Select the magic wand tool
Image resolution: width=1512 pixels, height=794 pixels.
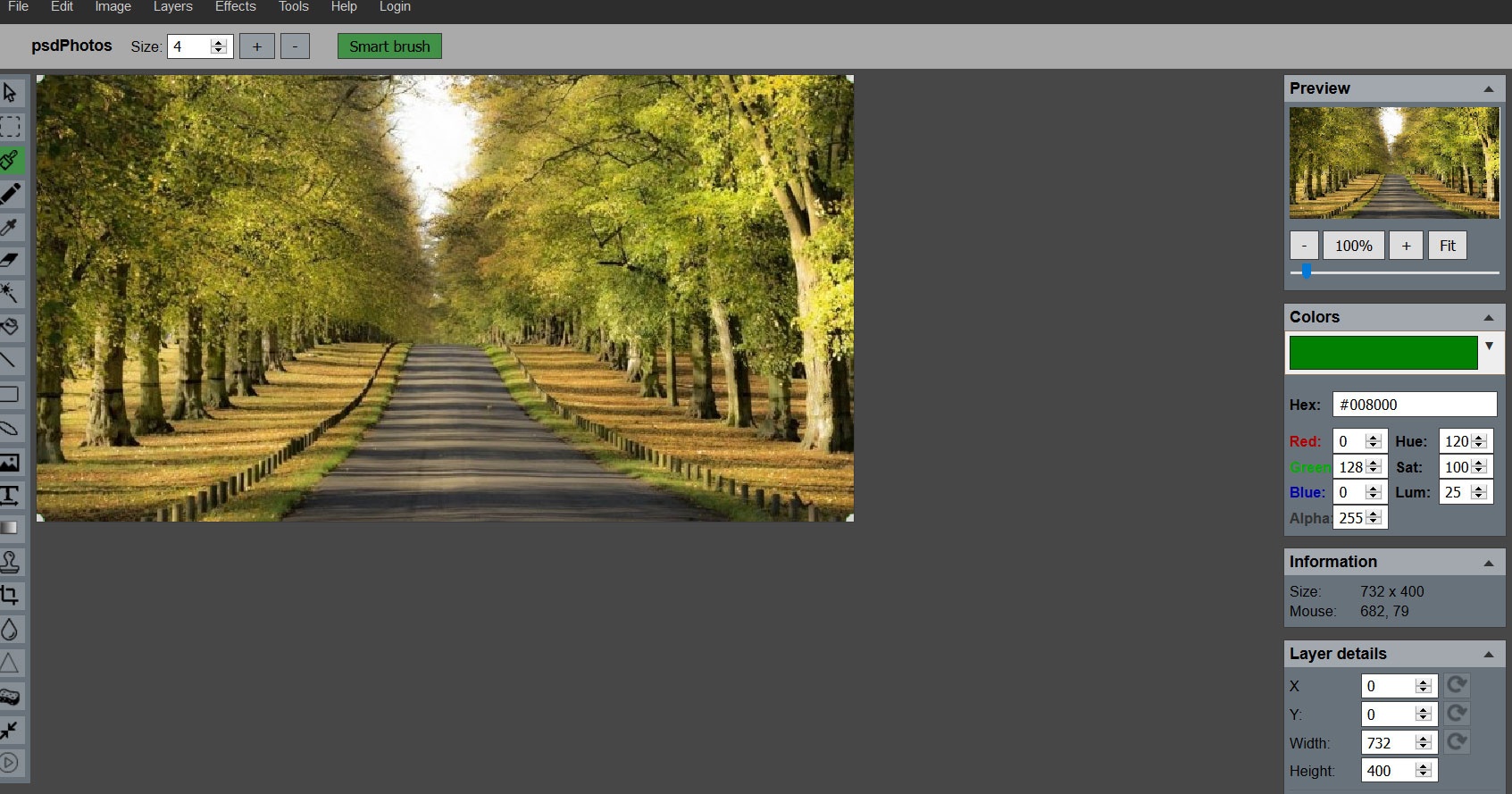[11, 293]
